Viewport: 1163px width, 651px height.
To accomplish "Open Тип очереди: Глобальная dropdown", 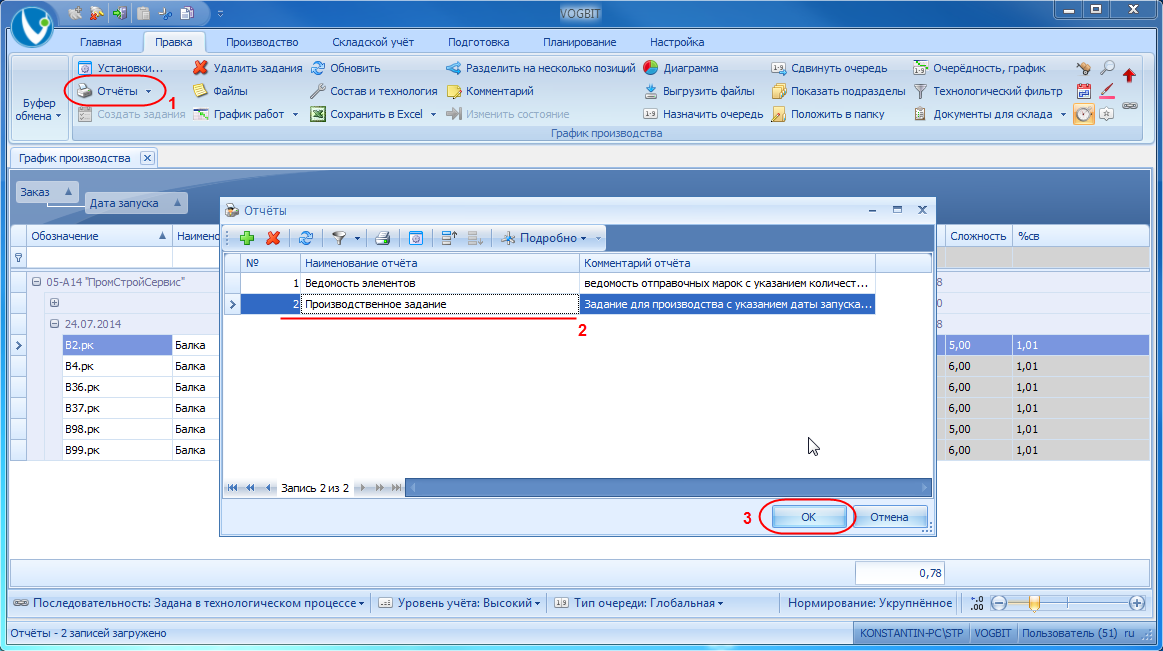I will click(x=639, y=604).
